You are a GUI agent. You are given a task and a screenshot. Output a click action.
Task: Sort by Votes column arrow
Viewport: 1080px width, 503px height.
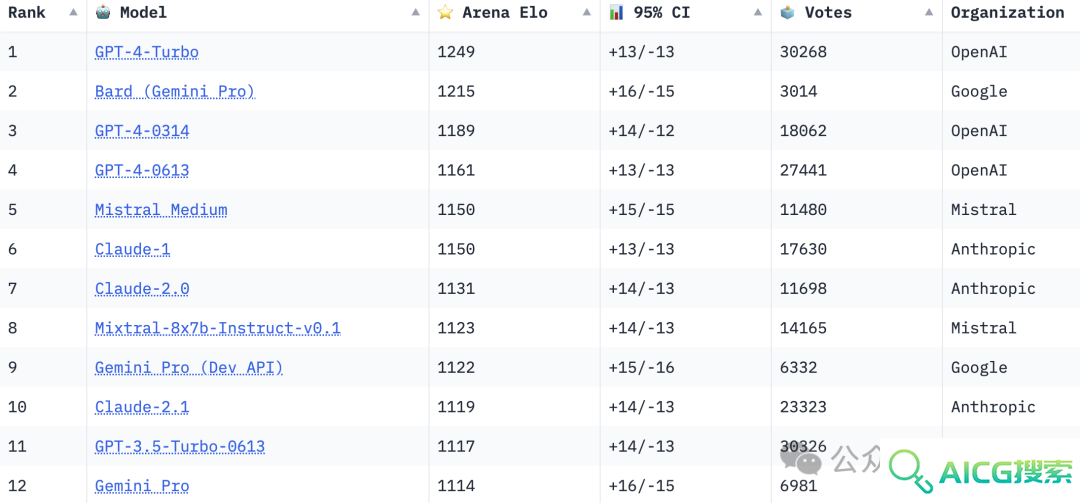(x=928, y=12)
